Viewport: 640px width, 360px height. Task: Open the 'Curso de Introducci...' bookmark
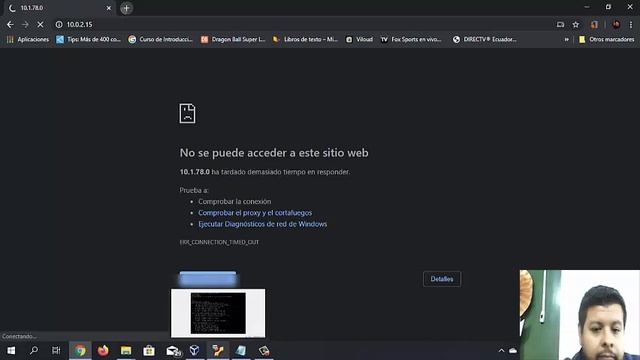[x=160, y=40]
